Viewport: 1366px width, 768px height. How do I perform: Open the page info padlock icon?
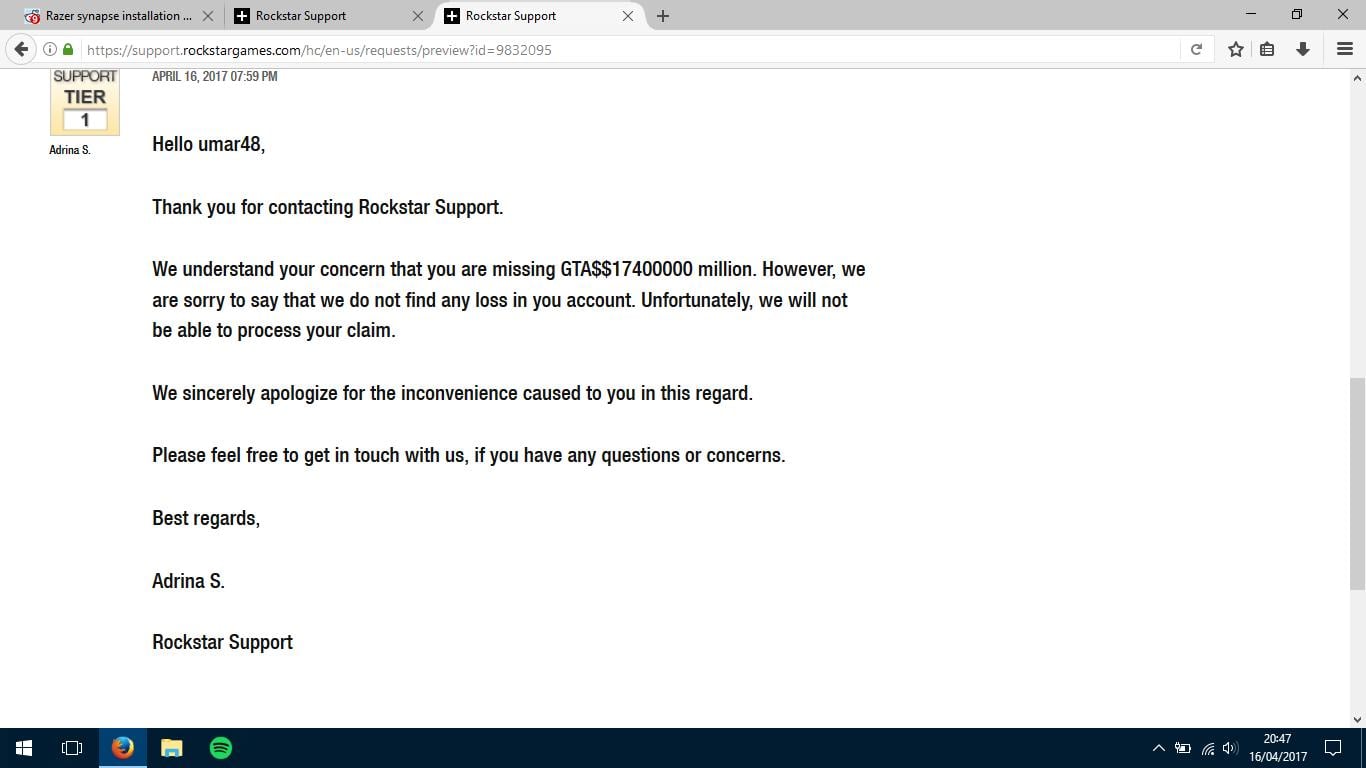point(66,49)
